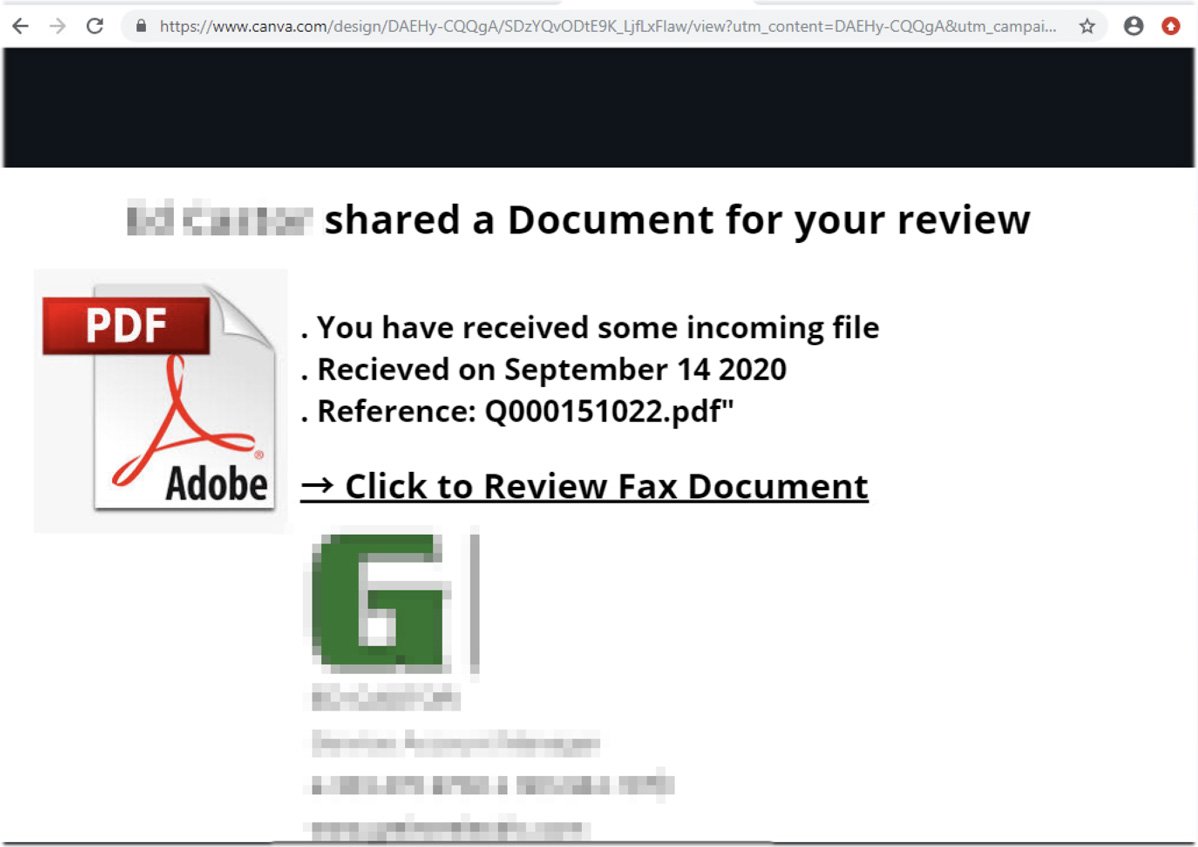Open the browser profile avatar icon
This screenshot has height=847, width=1198.
tap(1133, 27)
